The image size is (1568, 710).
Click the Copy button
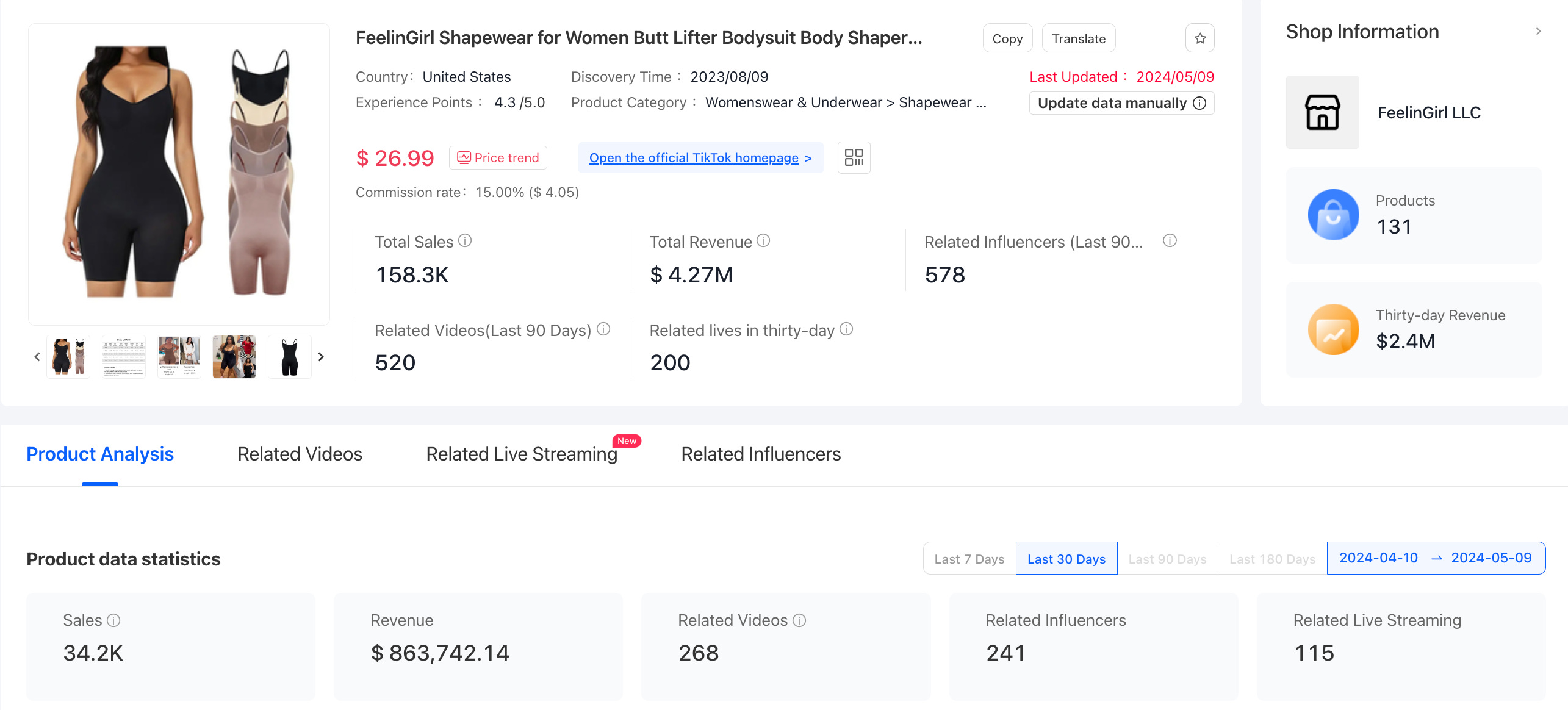pos(1007,38)
